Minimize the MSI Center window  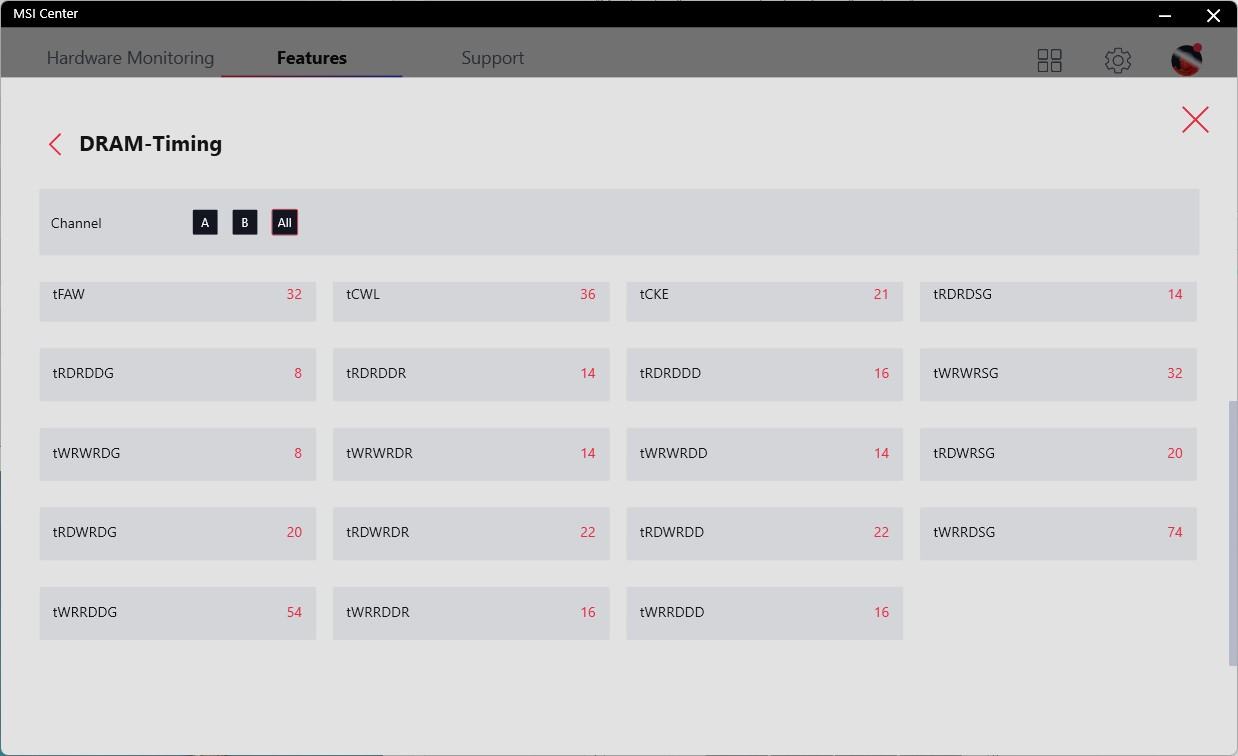[x=1165, y=15]
